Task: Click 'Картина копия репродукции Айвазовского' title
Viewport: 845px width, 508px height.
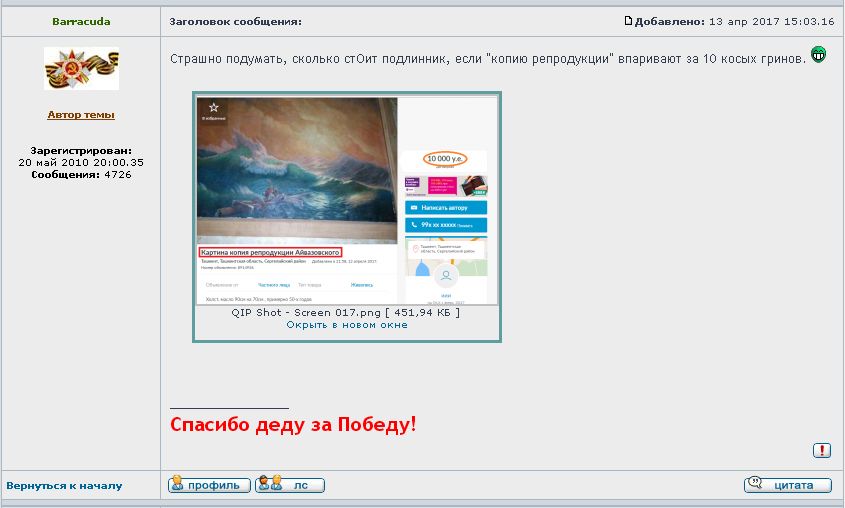Action: coord(270,252)
